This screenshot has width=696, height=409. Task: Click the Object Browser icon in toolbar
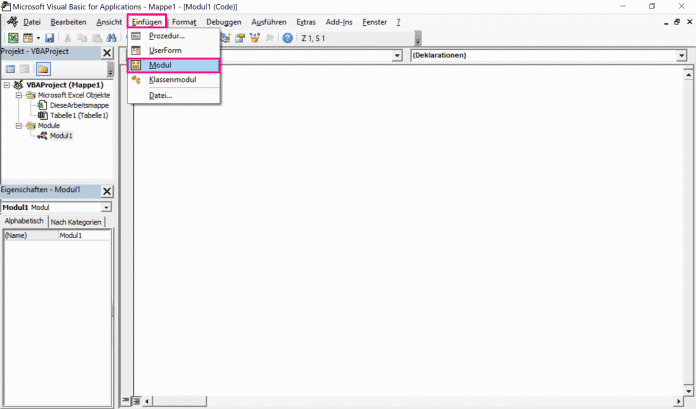coord(256,38)
